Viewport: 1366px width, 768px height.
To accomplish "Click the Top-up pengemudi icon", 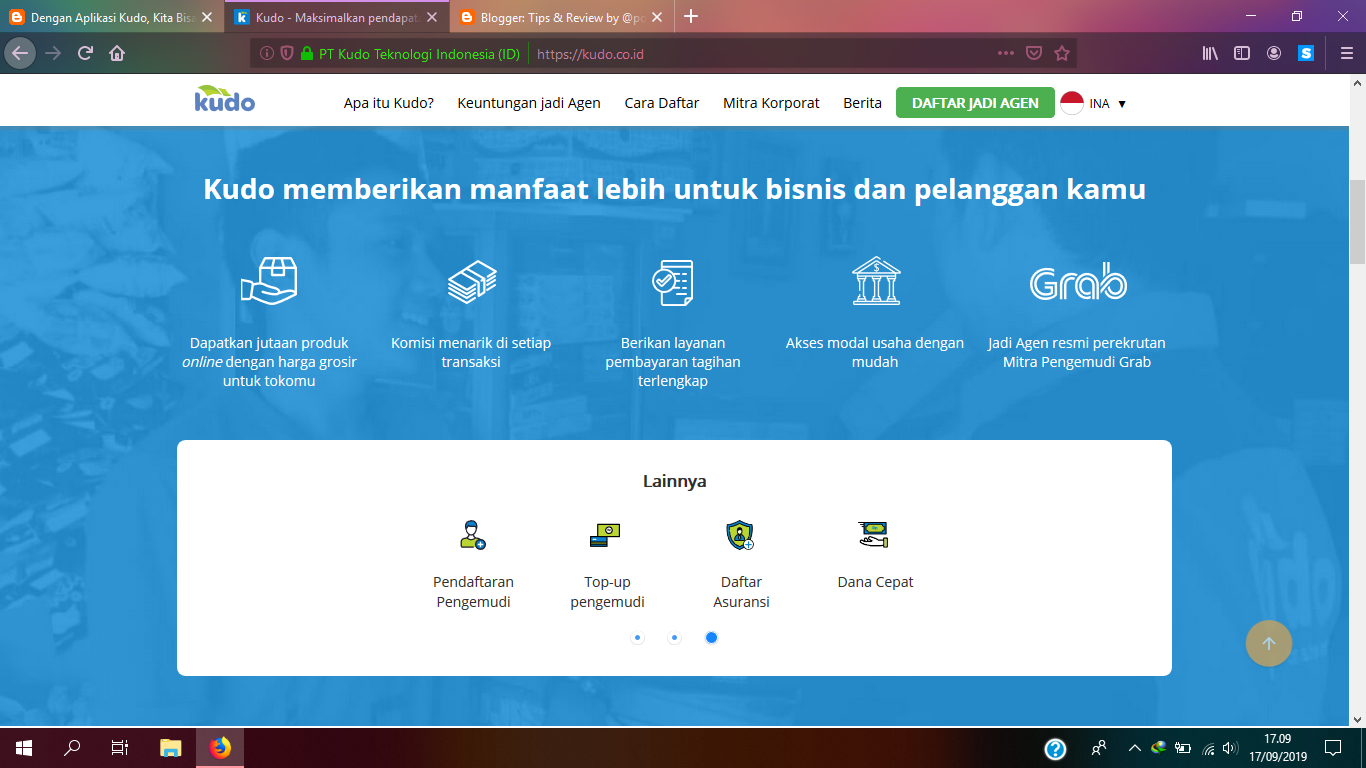I will pos(606,536).
